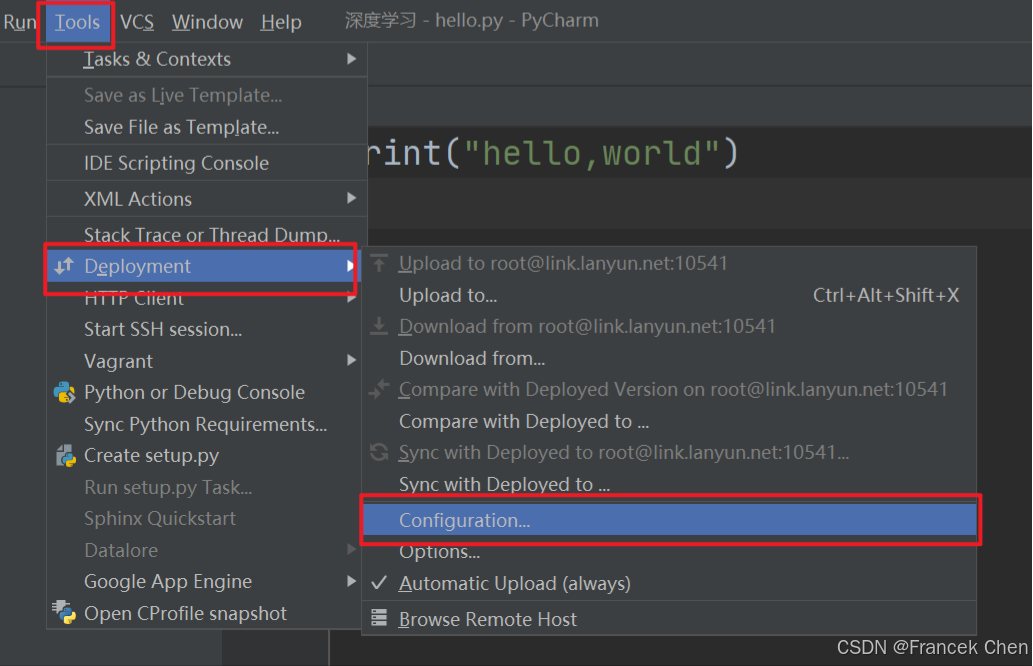This screenshot has height=666, width=1033.
Task: Click the Browse Remote Host server icon
Action: point(379,618)
